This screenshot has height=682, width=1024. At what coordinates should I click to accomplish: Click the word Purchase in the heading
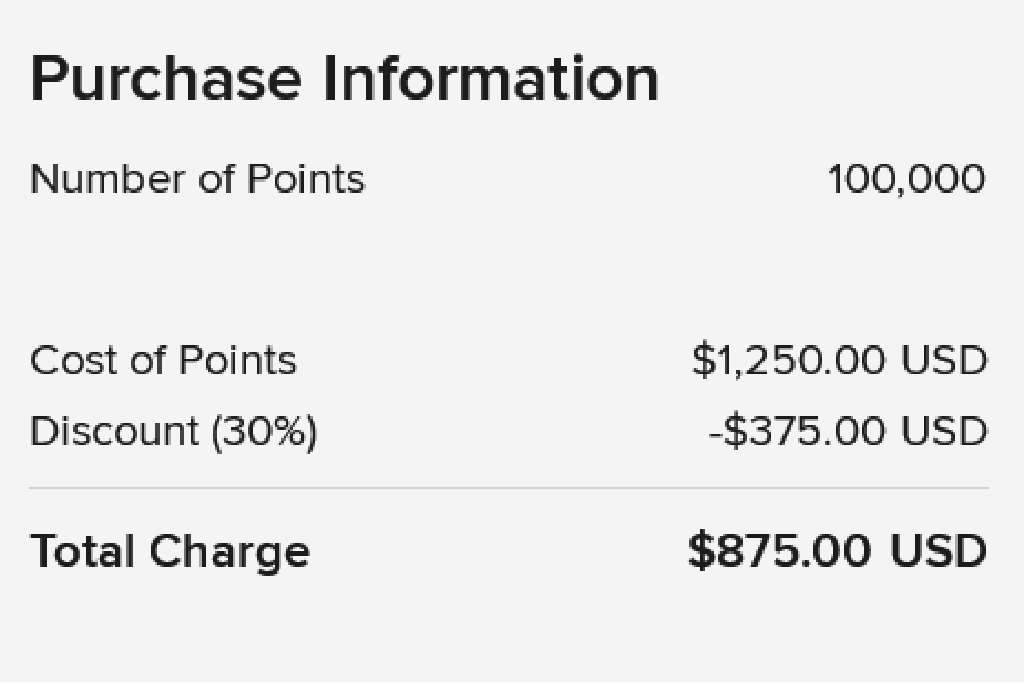click(x=165, y=80)
